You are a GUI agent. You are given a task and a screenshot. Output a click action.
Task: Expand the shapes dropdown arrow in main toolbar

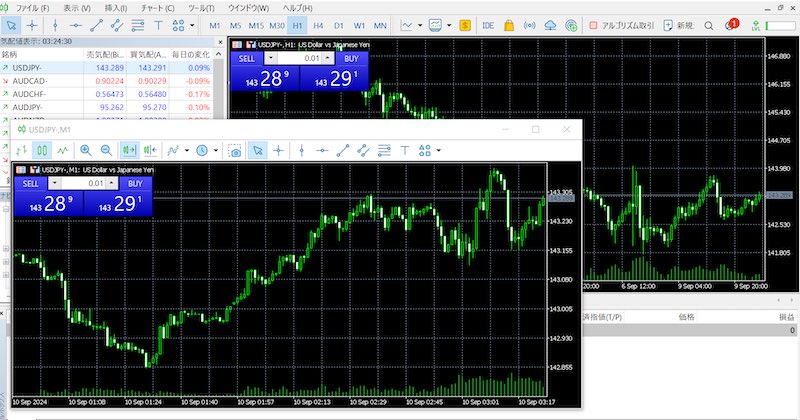point(192,25)
